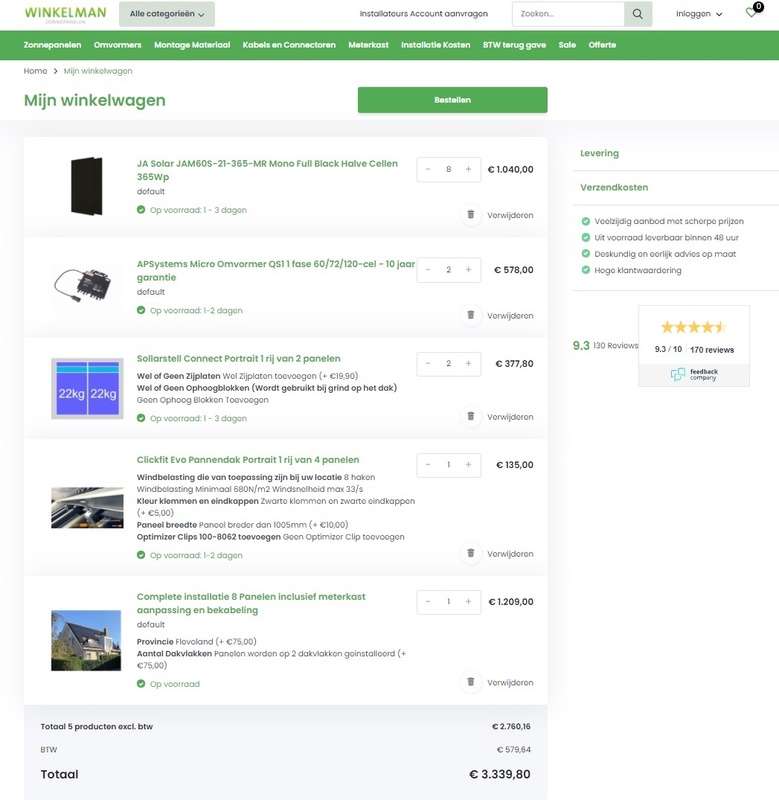Open the Omvormers menu
Viewport: 779px width, 800px height.
[x=117, y=45]
